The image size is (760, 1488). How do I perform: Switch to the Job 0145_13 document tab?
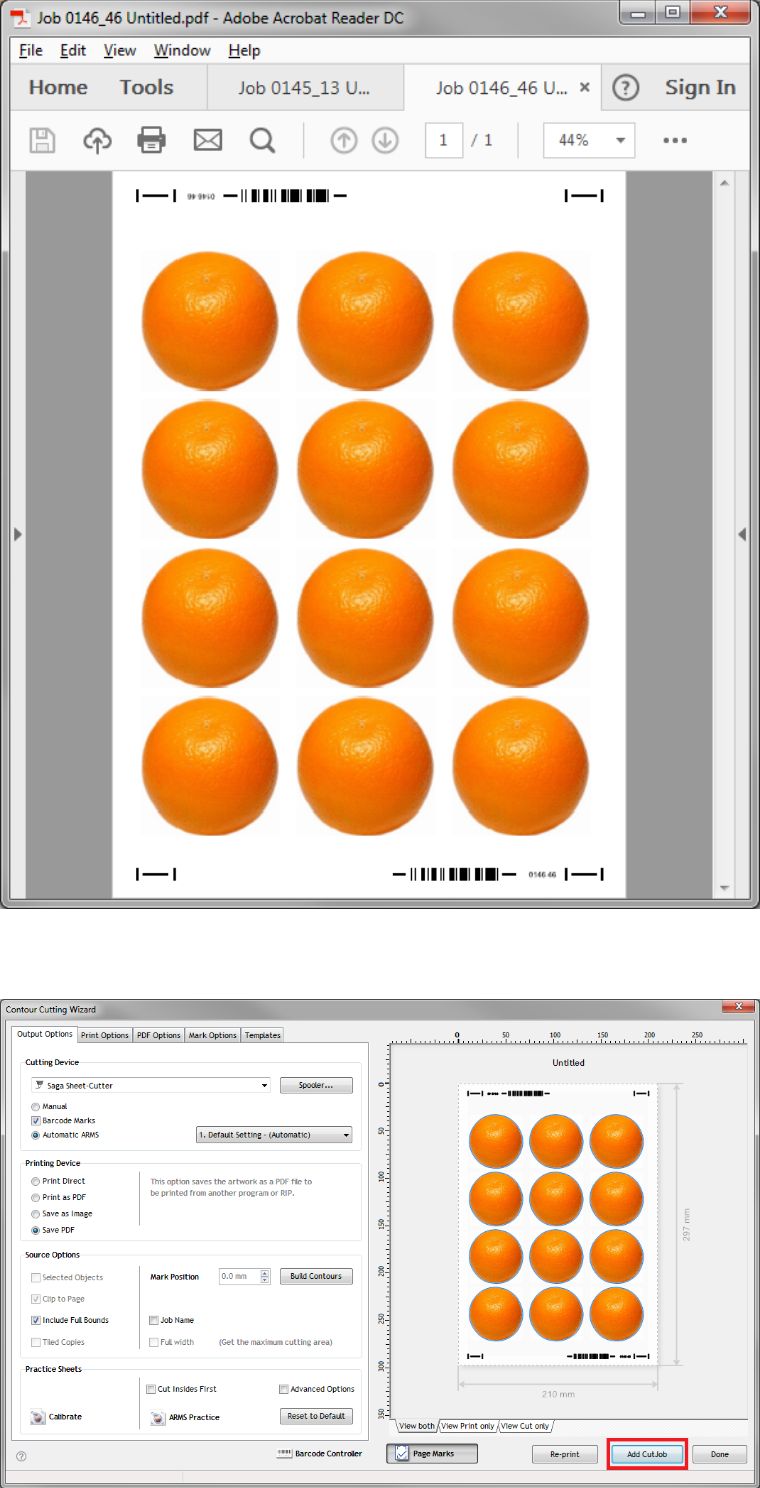click(305, 88)
